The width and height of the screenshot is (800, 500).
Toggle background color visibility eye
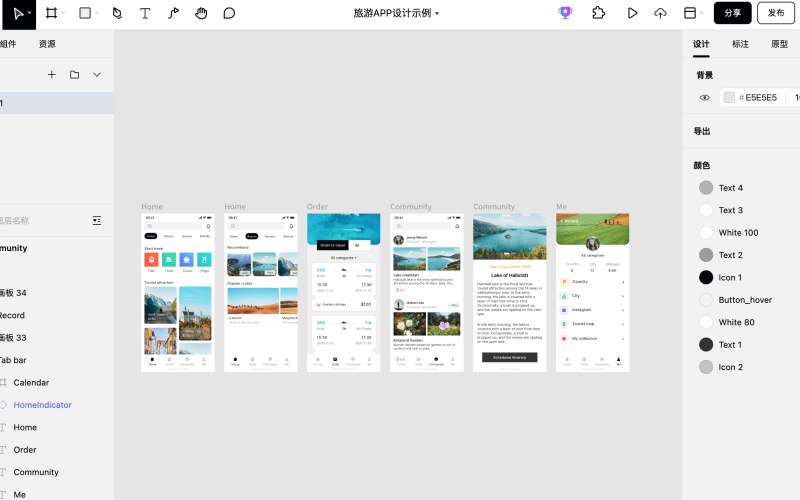click(705, 97)
